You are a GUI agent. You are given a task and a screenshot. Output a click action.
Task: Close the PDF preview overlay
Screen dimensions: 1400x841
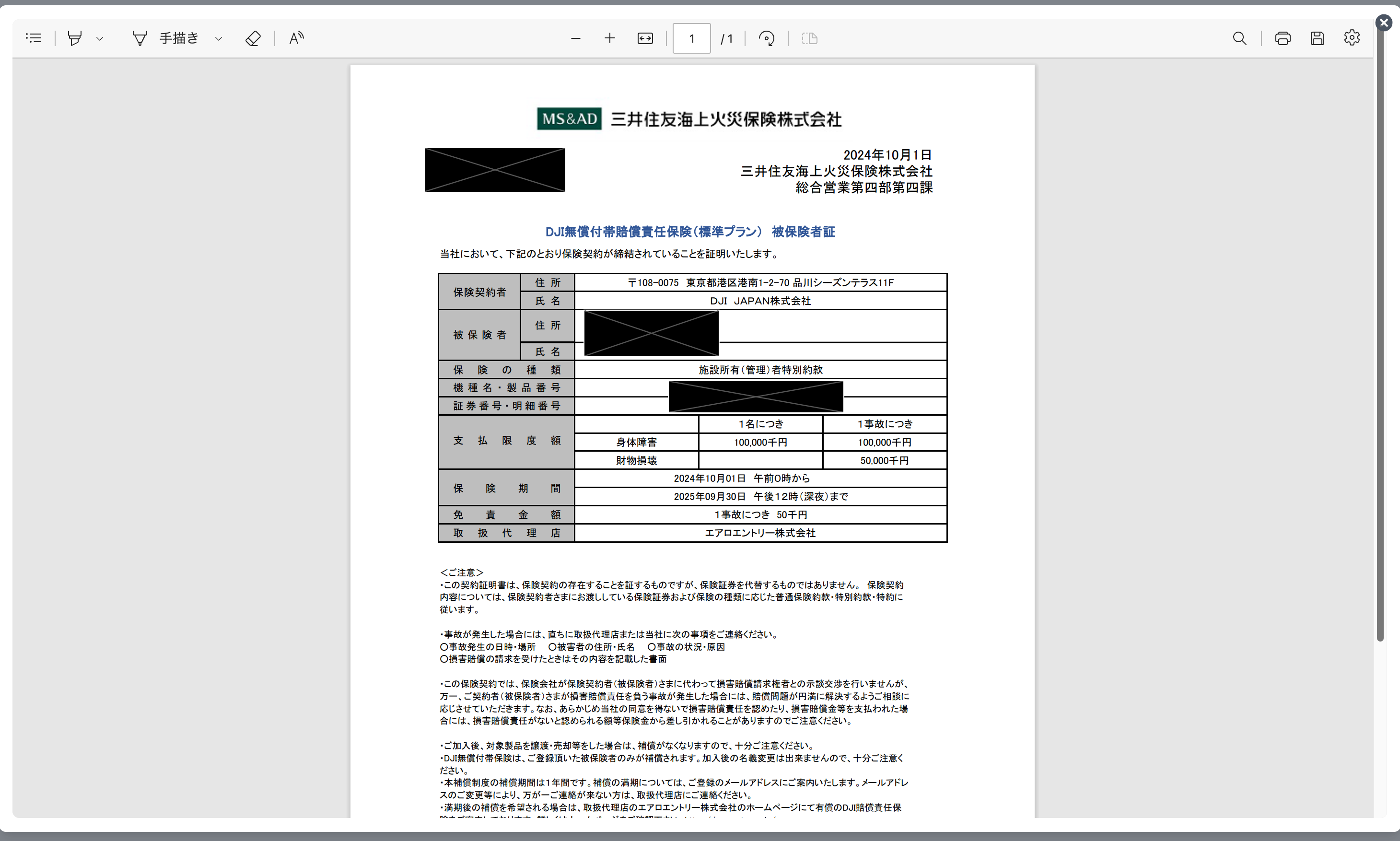tap(1384, 22)
